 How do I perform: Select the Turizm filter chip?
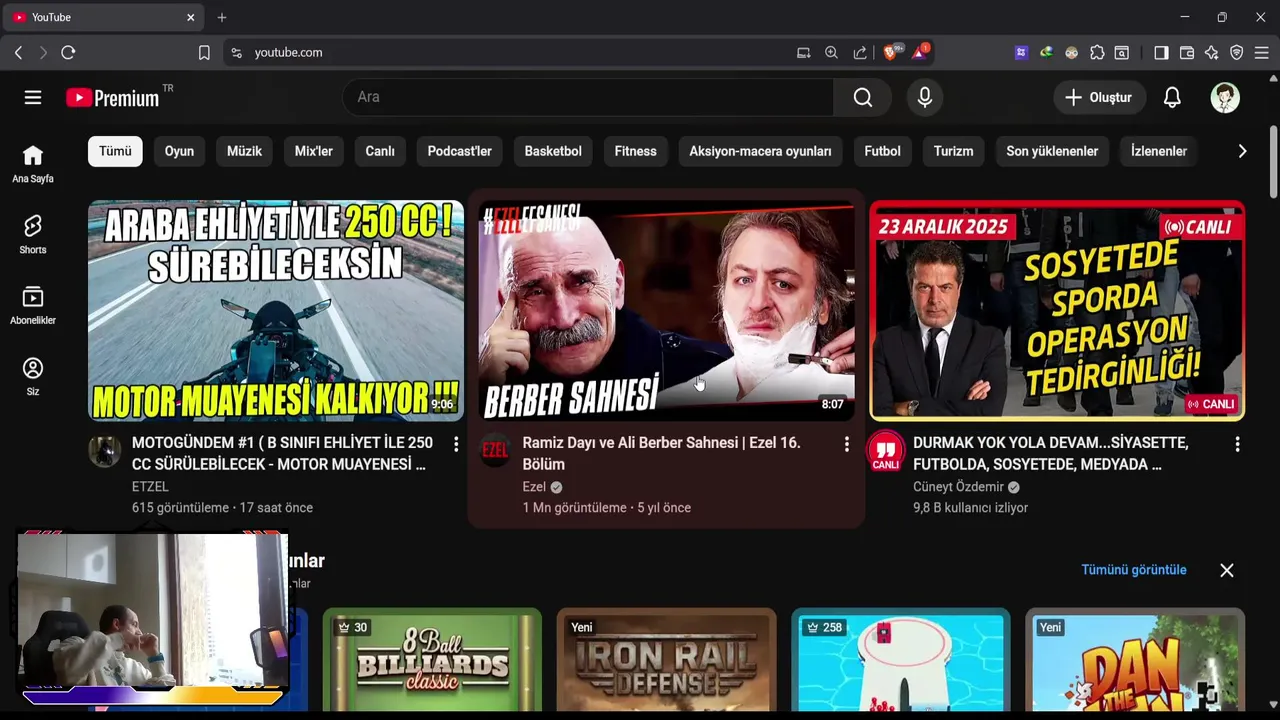pos(953,151)
